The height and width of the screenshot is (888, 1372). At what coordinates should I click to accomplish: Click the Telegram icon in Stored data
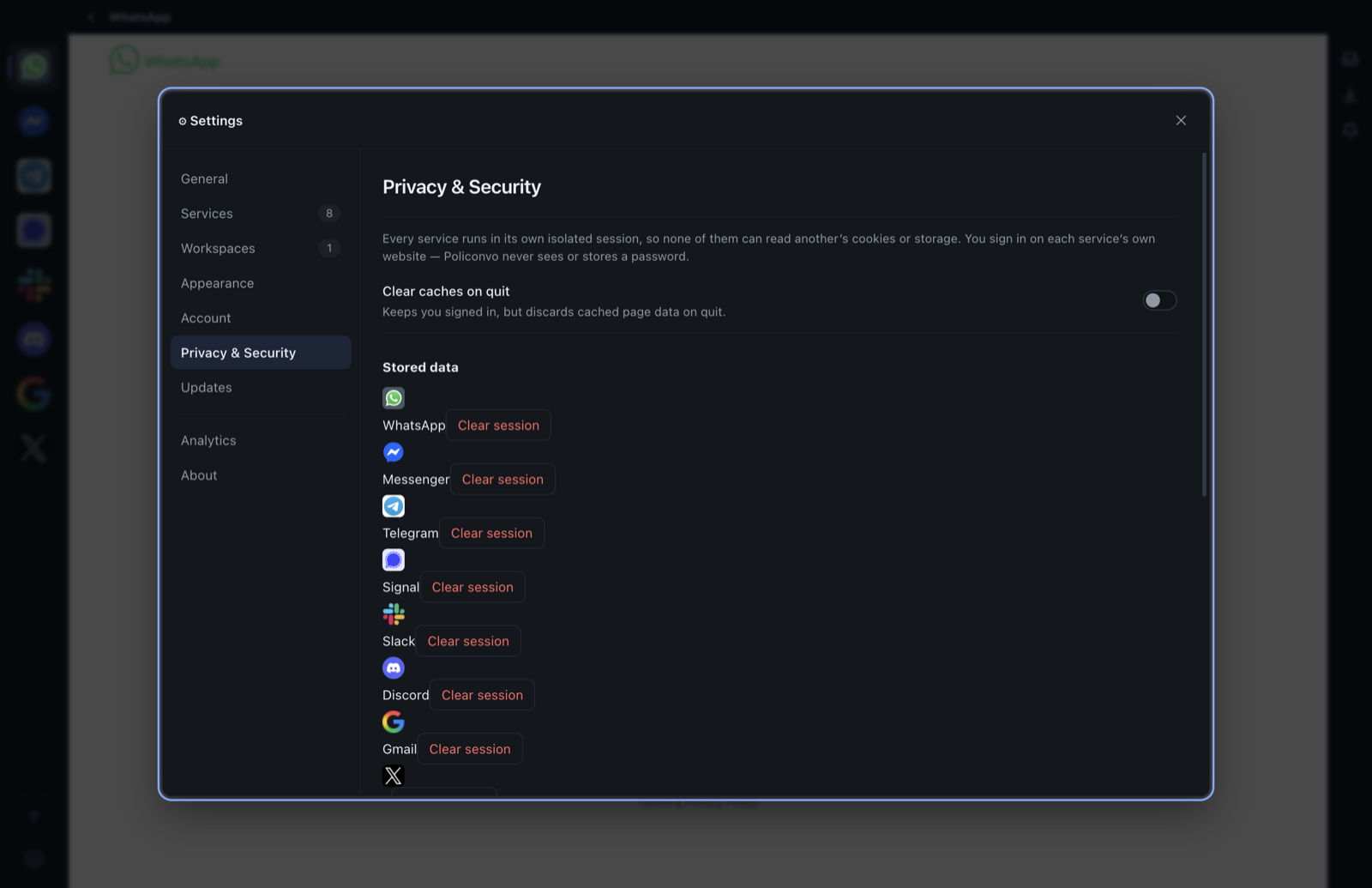click(394, 506)
